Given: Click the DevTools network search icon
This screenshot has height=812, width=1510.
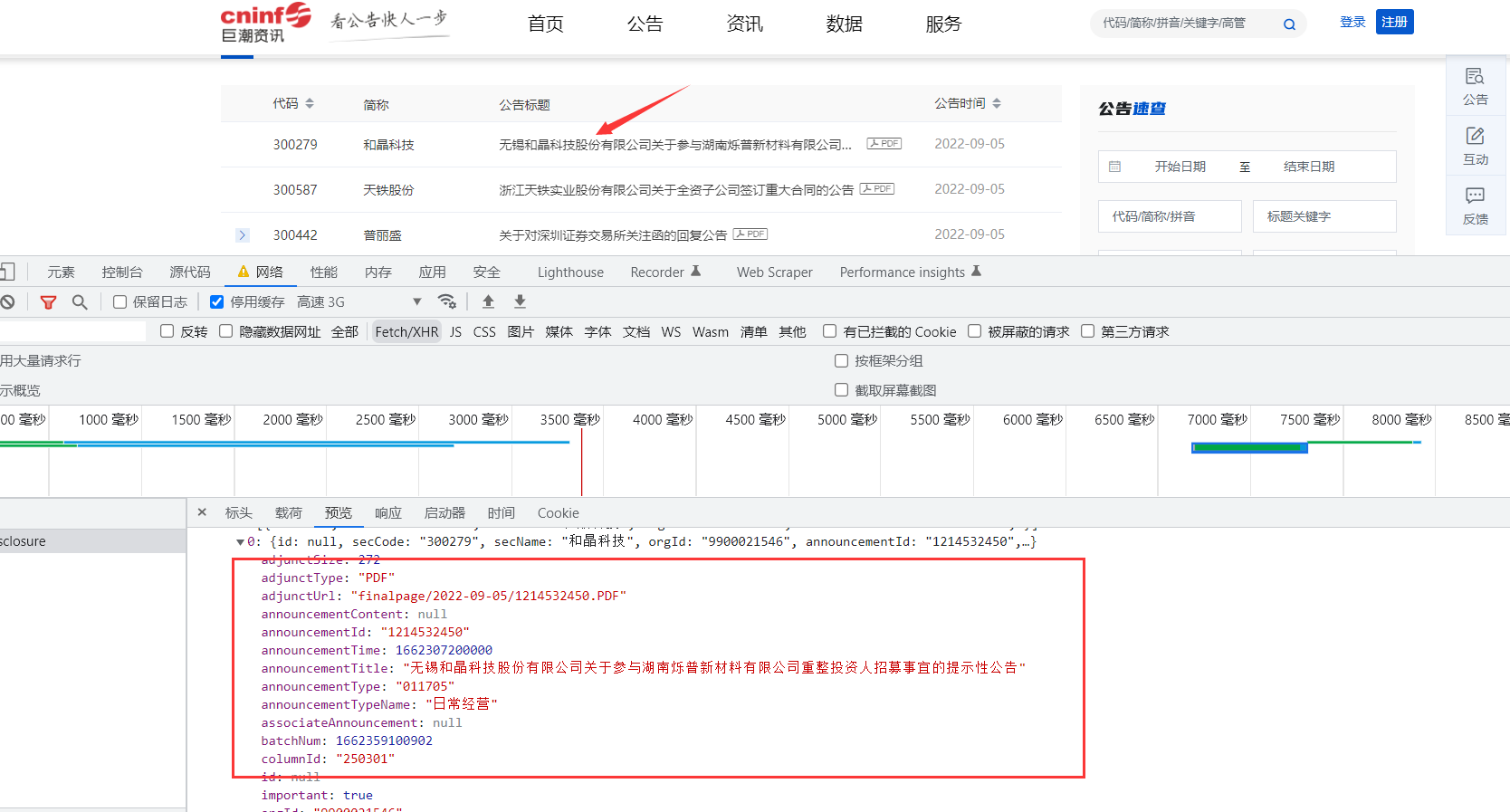Looking at the screenshot, I should (x=80, y=302).
